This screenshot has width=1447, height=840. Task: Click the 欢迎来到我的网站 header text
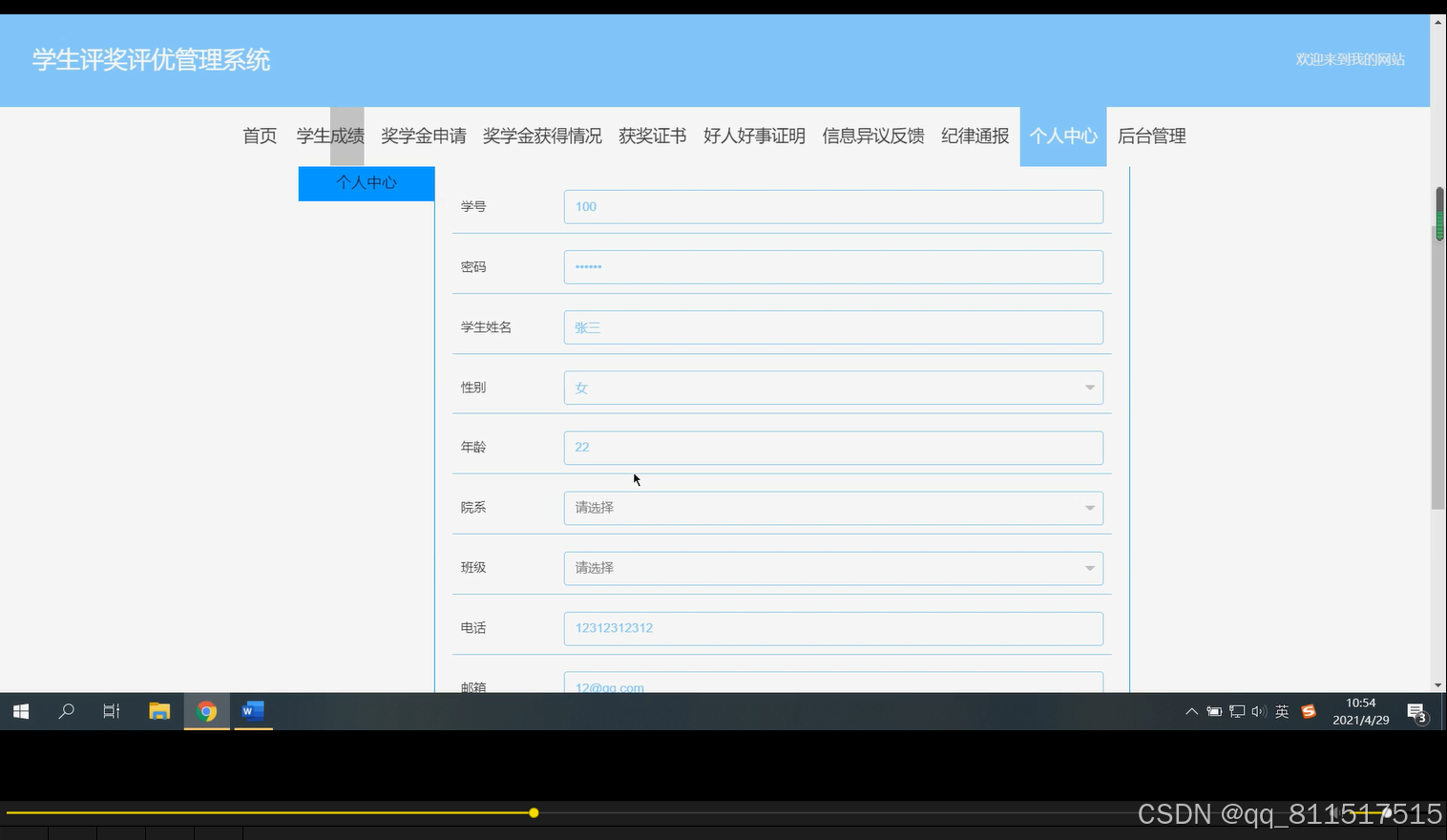1350,59
